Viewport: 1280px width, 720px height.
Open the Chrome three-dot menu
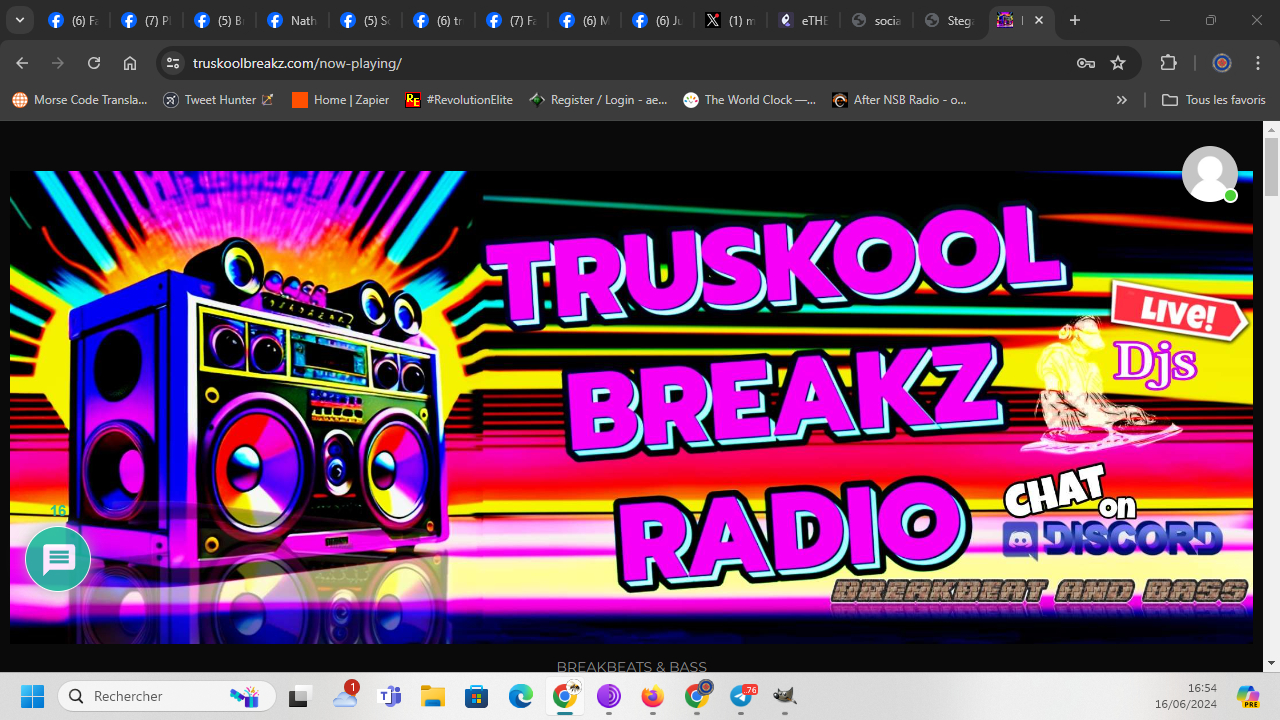coord(1257,63)
